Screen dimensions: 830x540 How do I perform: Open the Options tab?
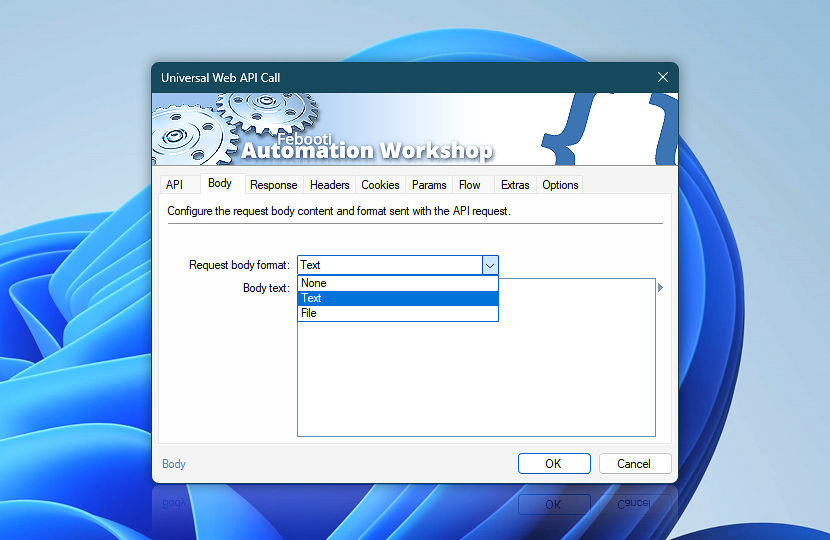[560, 185]
